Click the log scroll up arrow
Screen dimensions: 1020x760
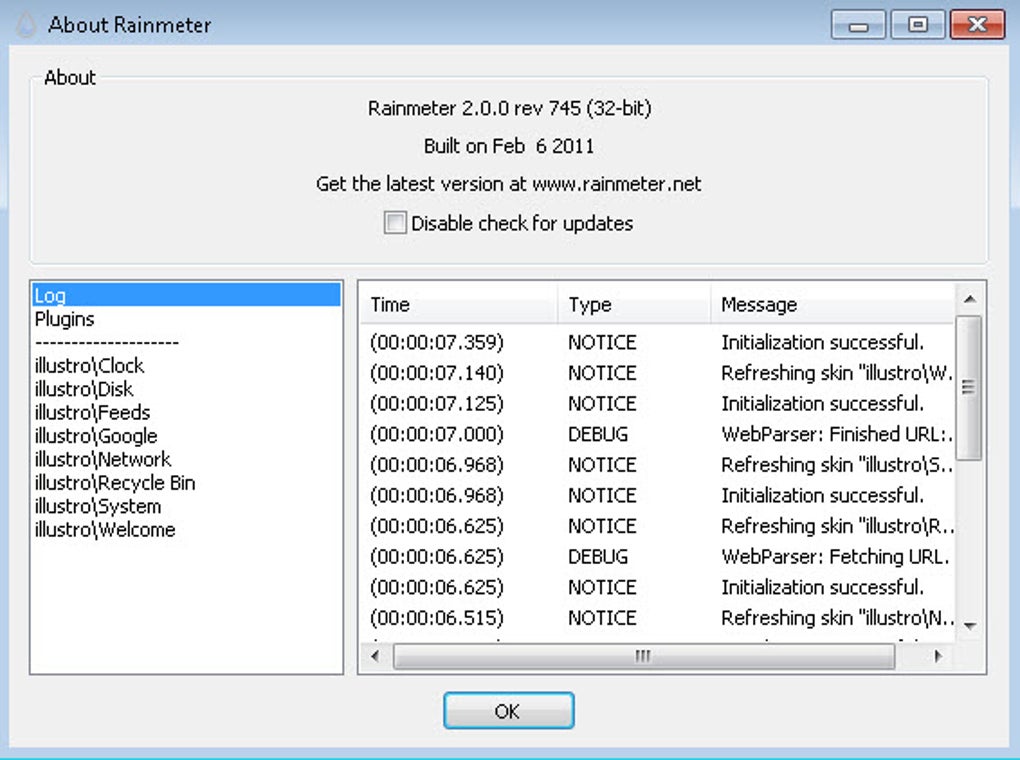click(969, 299)
